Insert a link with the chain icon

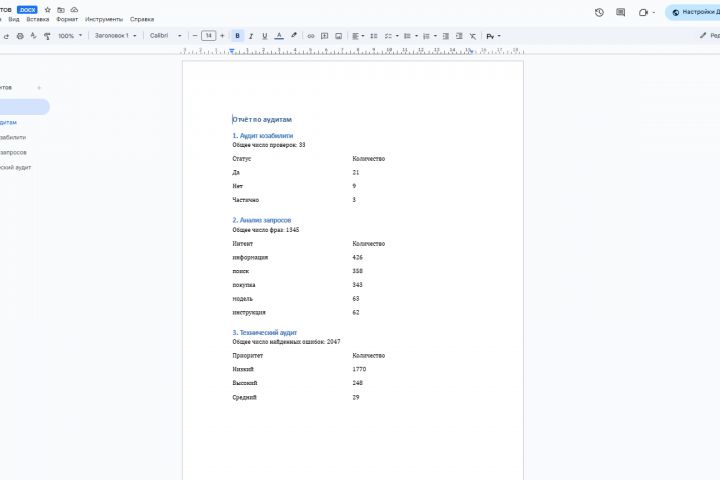tap(311, 36)
